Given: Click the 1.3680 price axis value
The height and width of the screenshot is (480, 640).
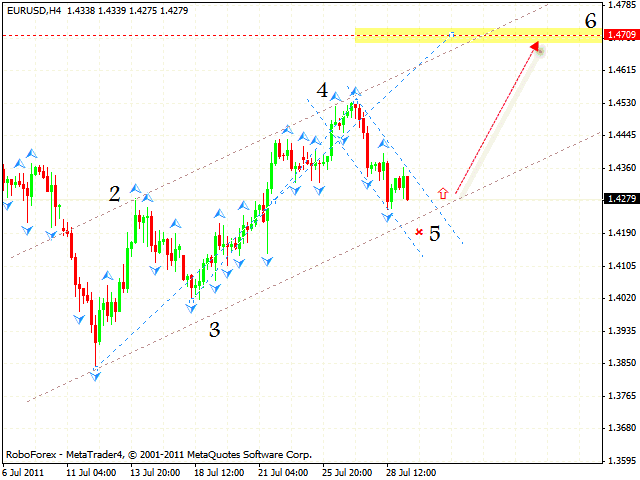Looking at the screenshot, I should [x=622, y=428].
